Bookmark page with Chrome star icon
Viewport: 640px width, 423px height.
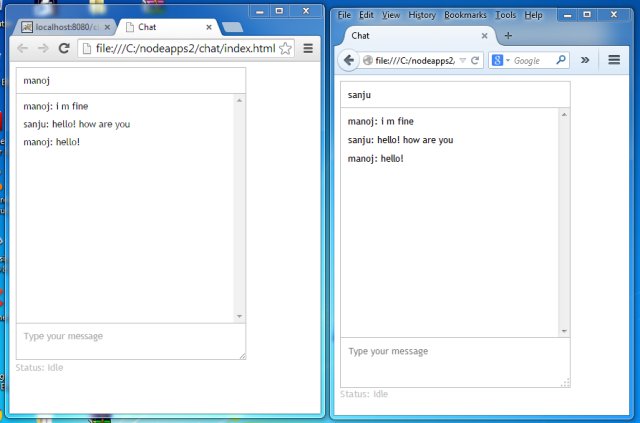[x=285, y=49]
